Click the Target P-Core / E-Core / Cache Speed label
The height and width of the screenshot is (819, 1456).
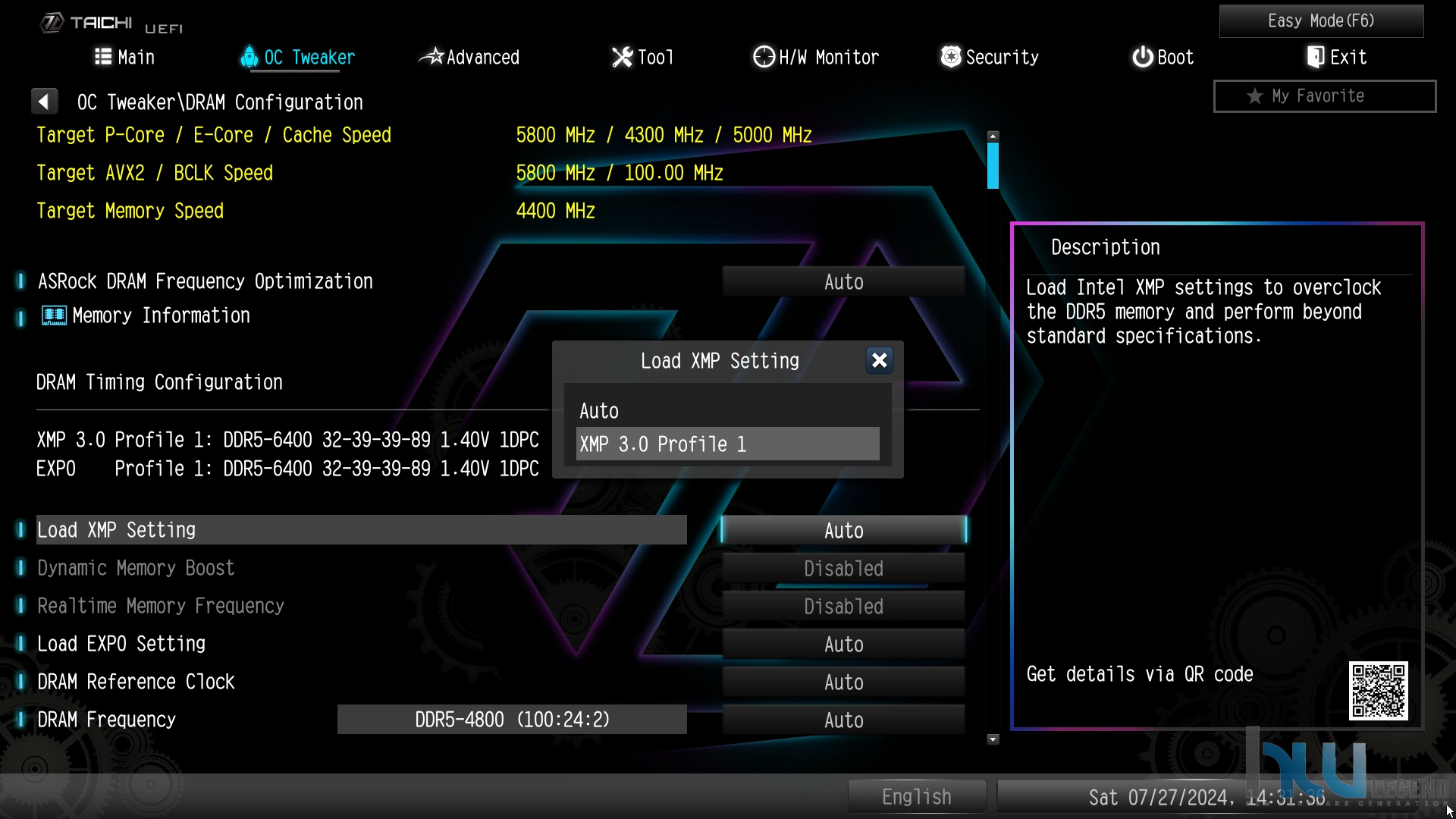(x=214, y=135)
